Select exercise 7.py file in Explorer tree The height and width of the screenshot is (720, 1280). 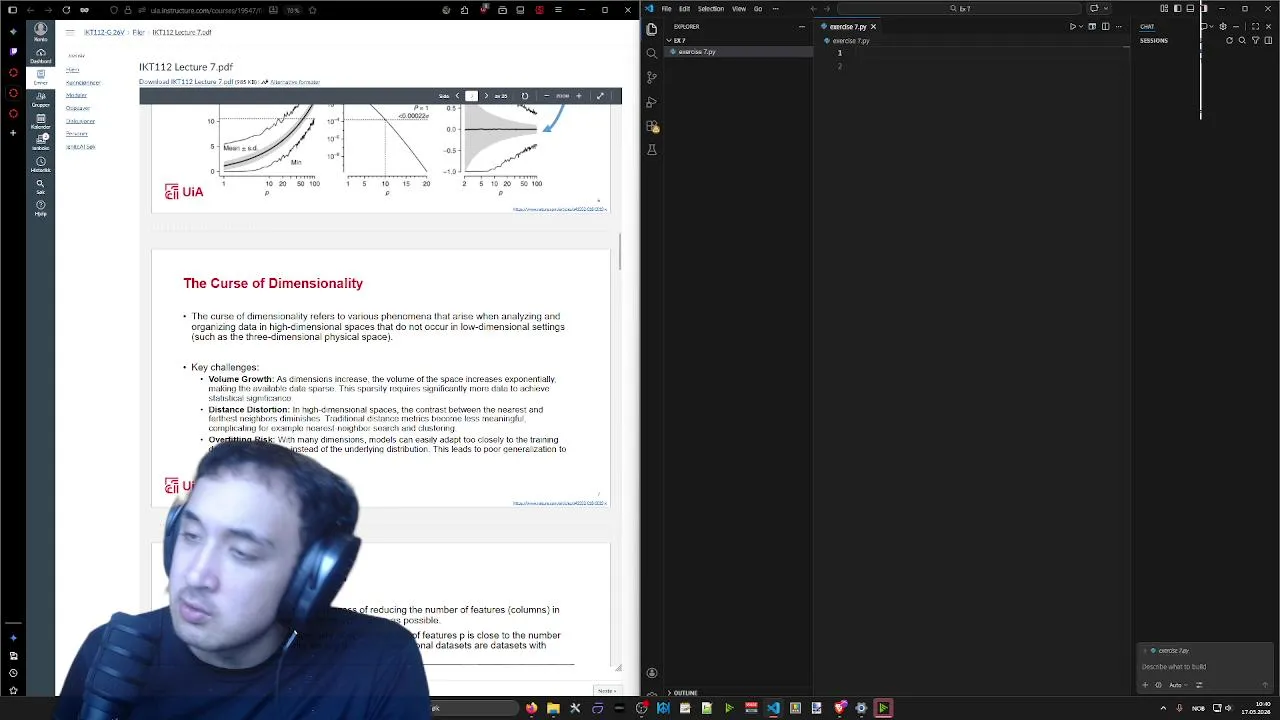pos(740,52)
